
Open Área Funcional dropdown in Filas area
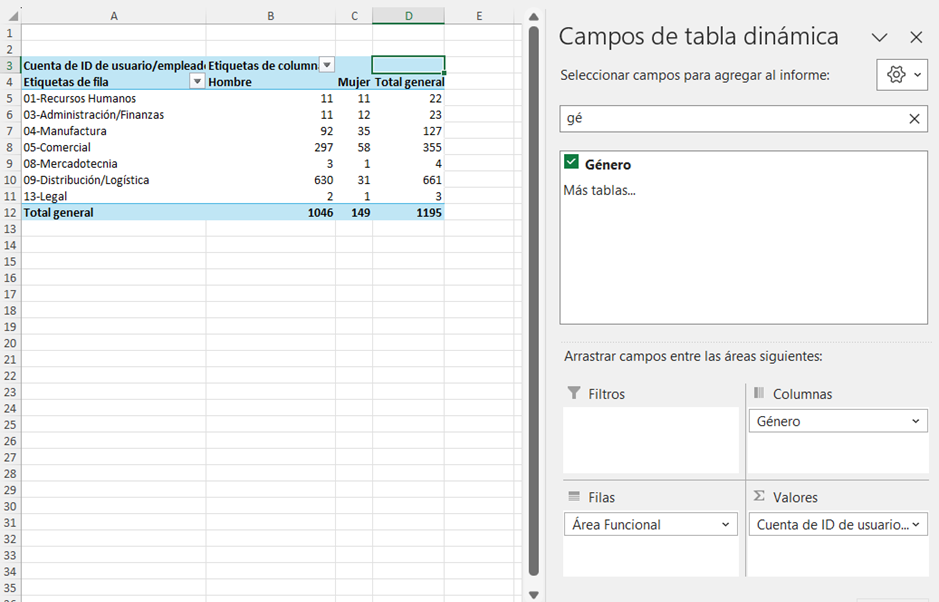coord(727,525)
